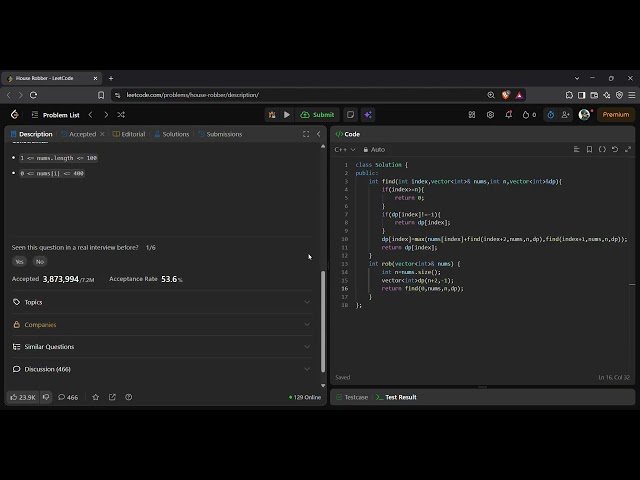Expand the code editor fullscreen
Viewport: 640px width, 480px height.
[628, 149]
